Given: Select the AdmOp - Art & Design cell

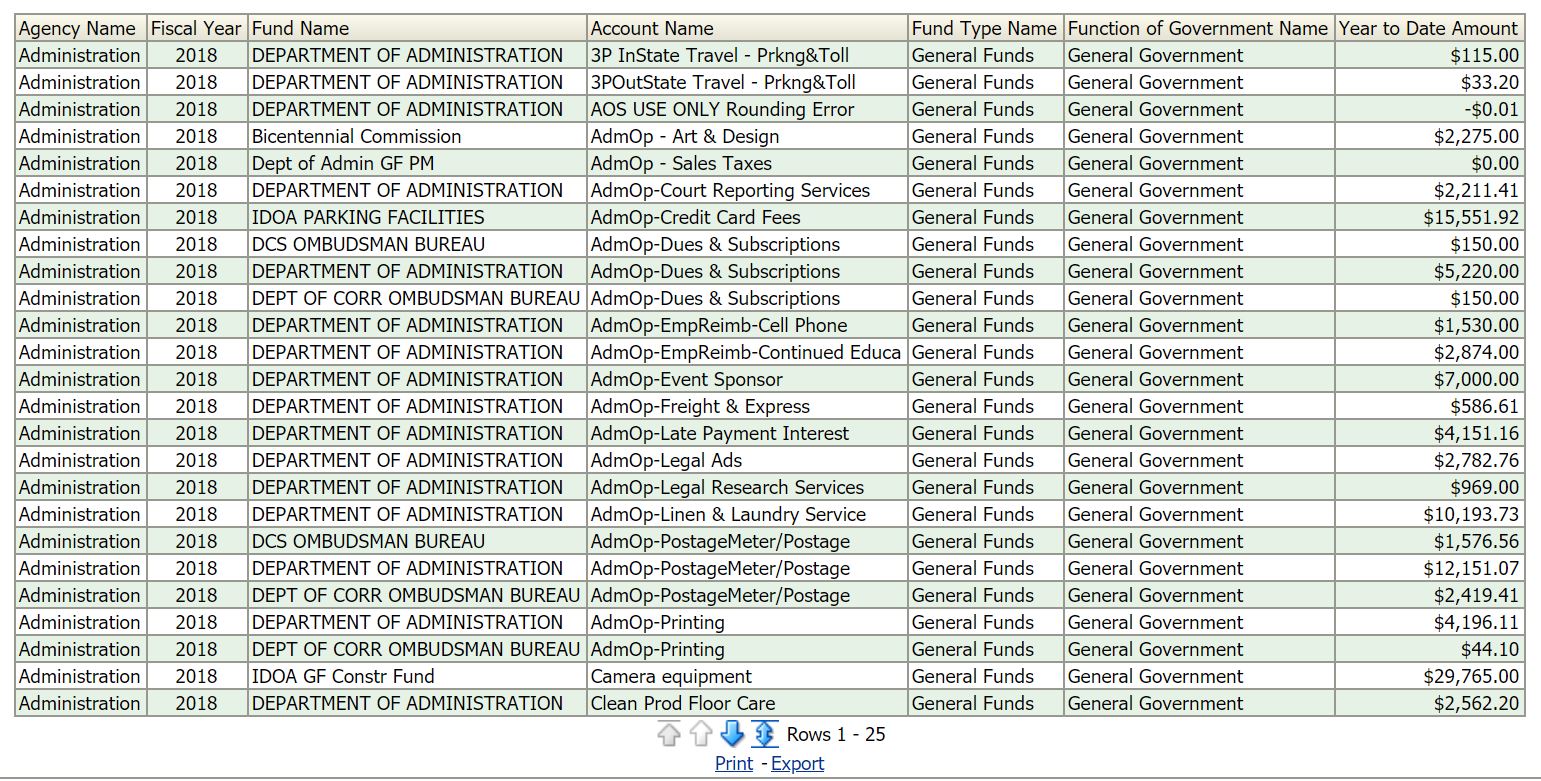Looking at the screenshot, I should pyautogui.click(x=748, y=136).
